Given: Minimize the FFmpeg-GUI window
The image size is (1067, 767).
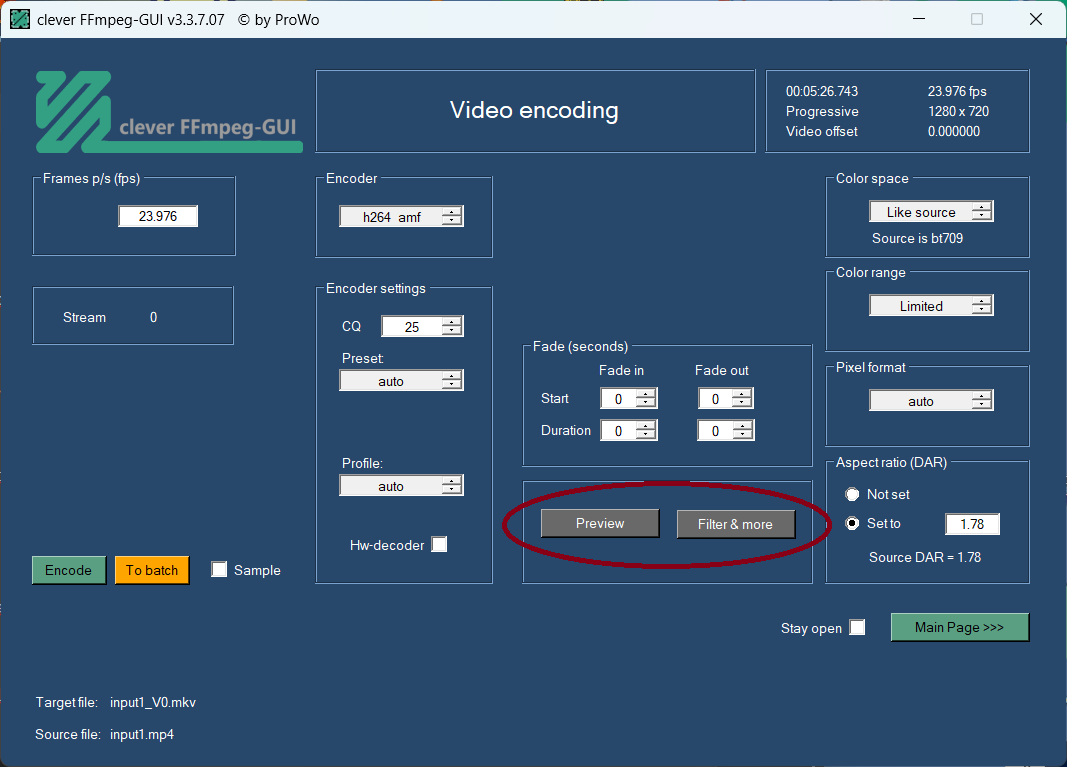Looking at the screenshot, I should click(919, 19).
